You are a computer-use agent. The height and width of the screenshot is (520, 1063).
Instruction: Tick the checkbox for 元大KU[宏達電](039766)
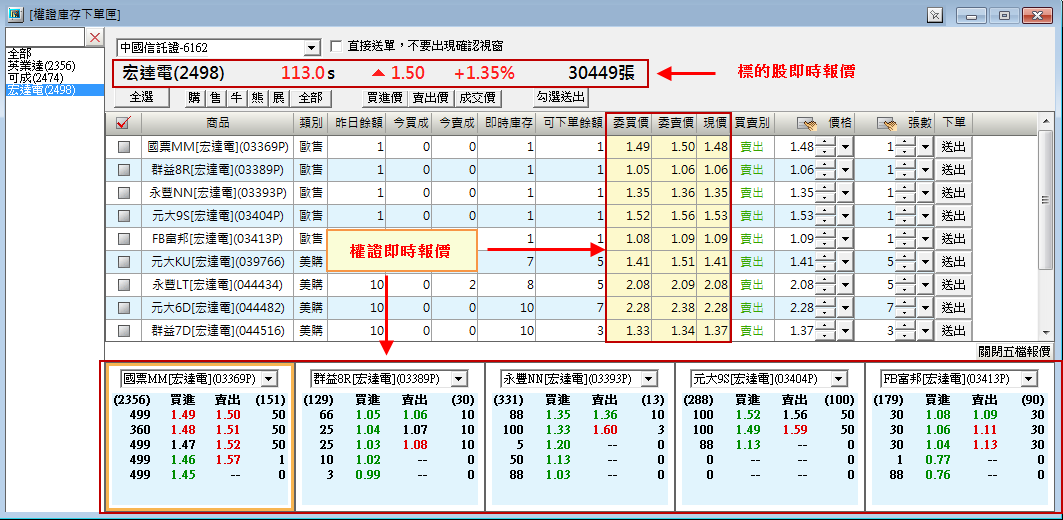[x=124, y=262]
